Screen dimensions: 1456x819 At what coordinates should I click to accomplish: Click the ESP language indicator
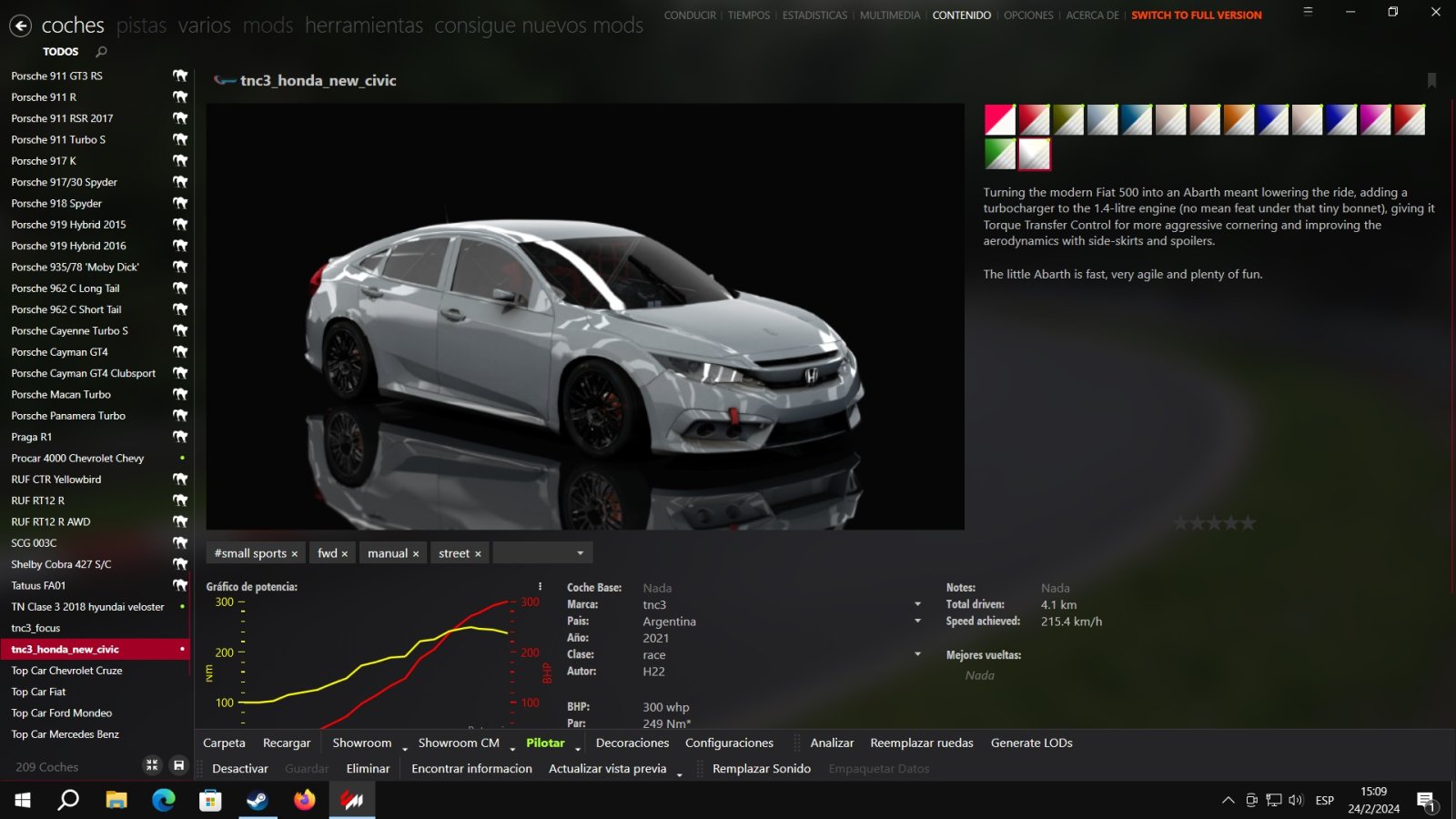pyautogui.click(x=1325, y=801)
